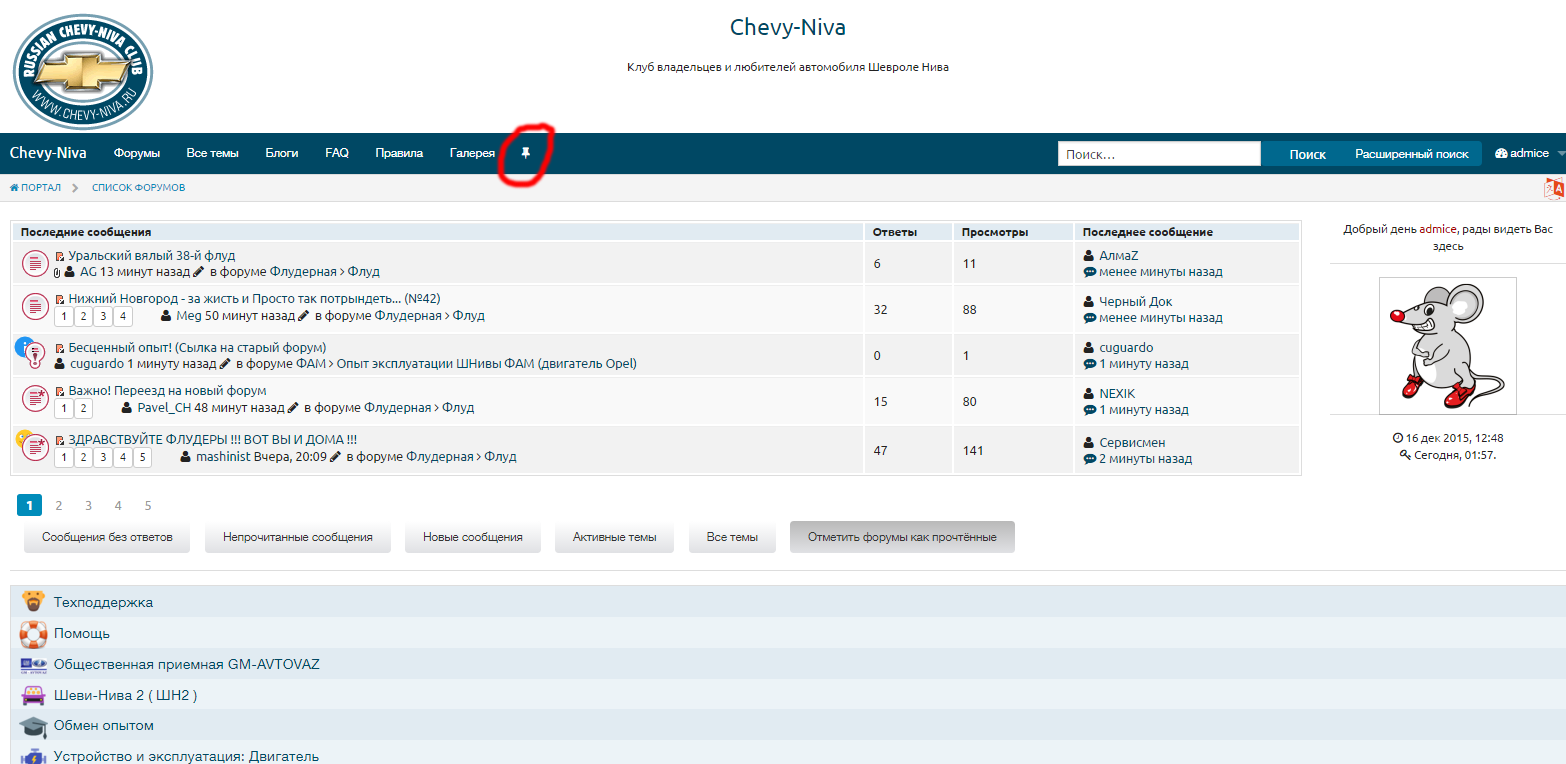Click the Непрочитанные сообщения button
This screenshot has height=764, width=1566.
(x=298, y=537)
